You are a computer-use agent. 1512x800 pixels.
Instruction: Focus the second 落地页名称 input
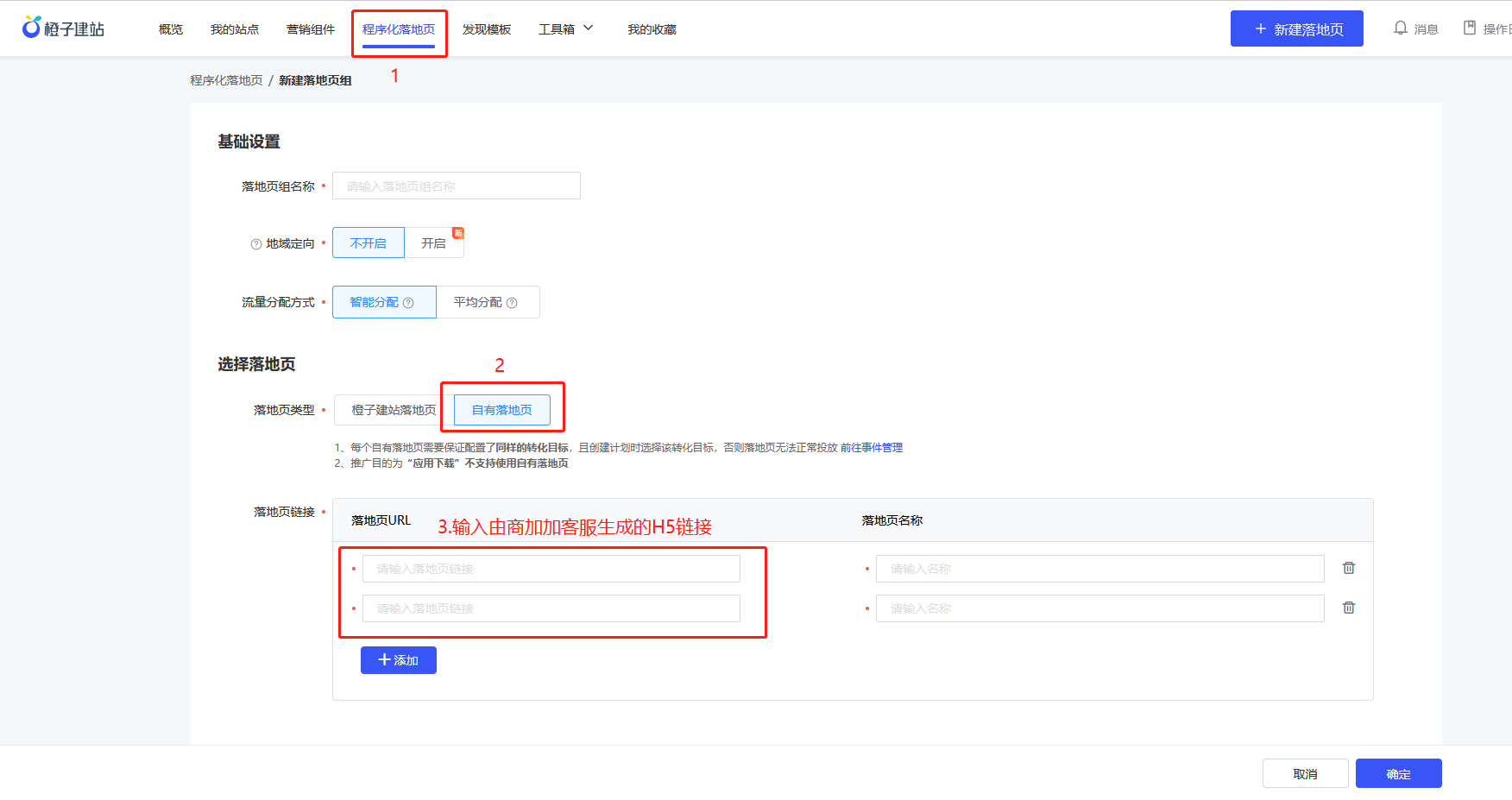(x=1100, y=608)
